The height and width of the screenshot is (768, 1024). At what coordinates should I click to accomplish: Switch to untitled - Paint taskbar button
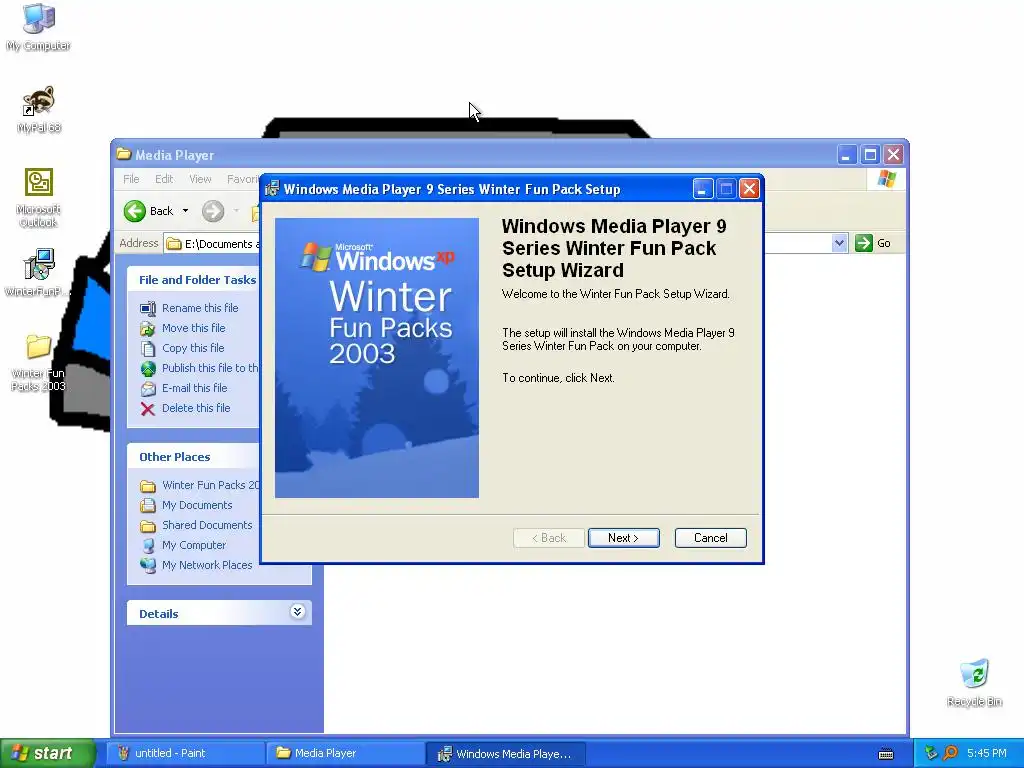(185, 753)
